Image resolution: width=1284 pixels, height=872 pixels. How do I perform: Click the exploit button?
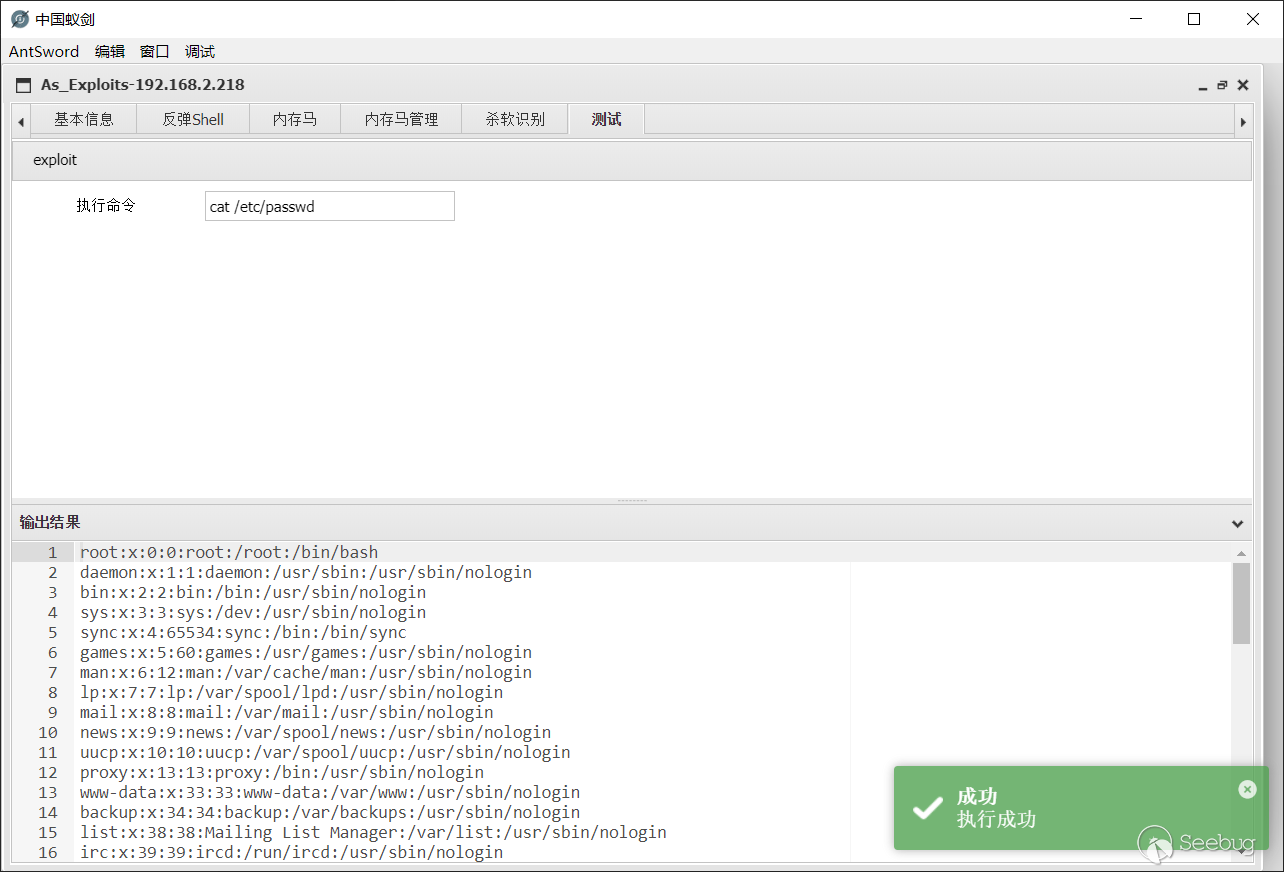[x=55, y=160]
